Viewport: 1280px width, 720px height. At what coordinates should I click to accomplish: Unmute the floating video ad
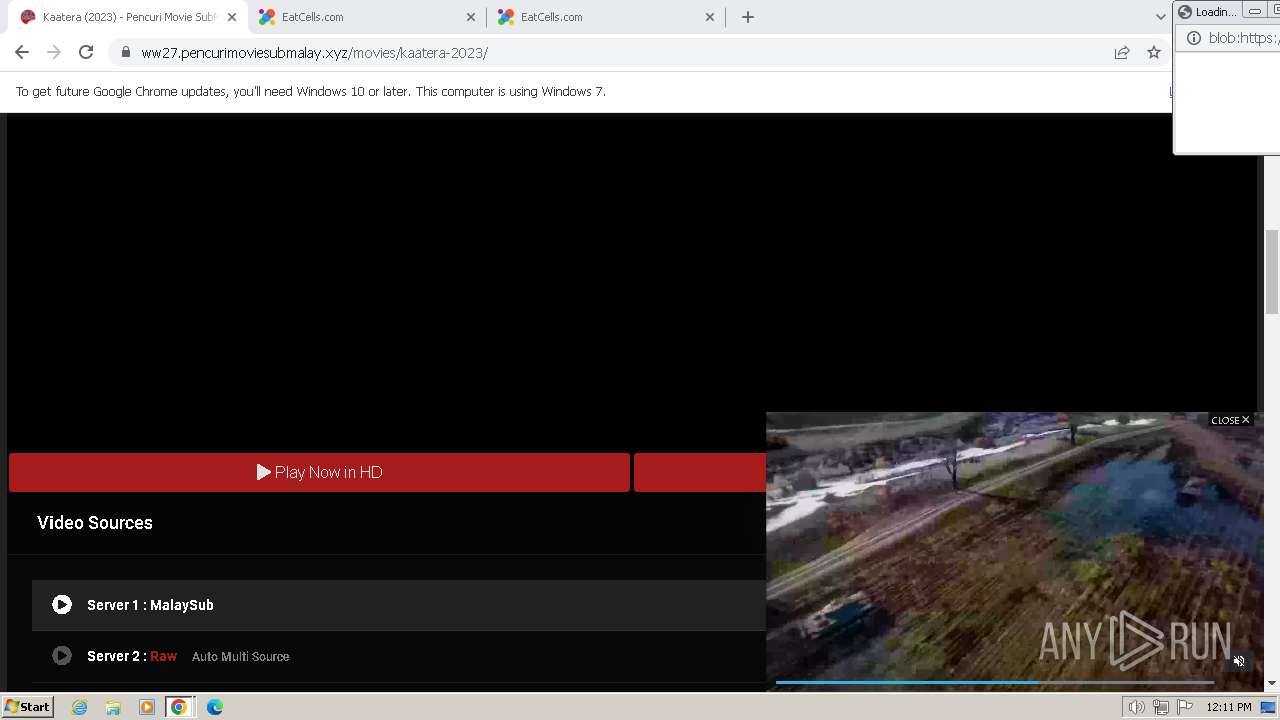point(1239,661)
